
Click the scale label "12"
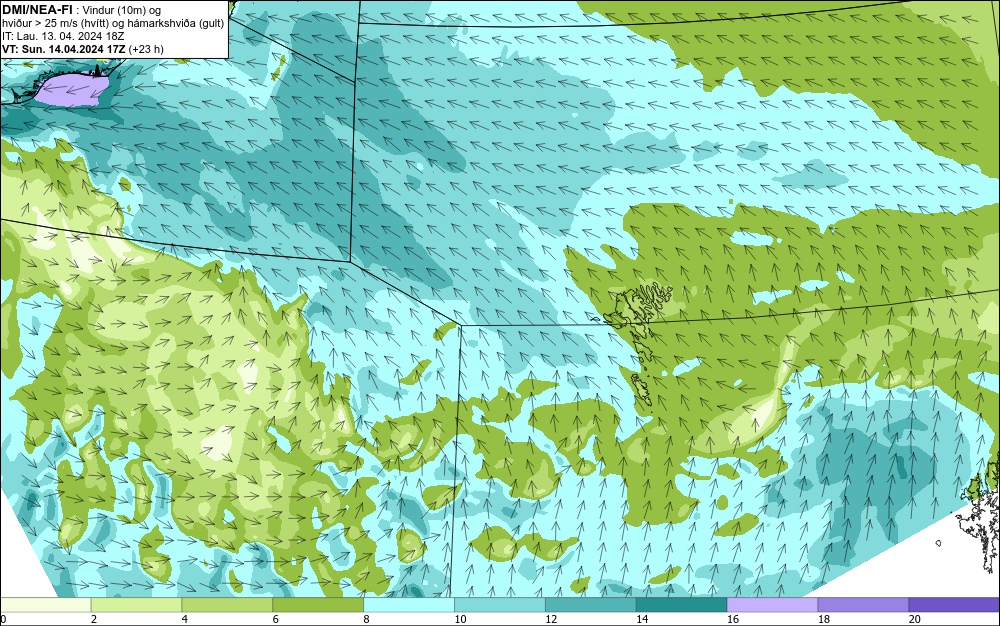[x=551, y=619]
